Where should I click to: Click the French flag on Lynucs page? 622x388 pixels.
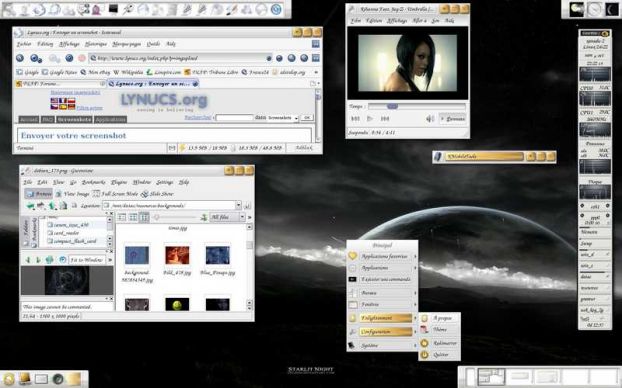click(63, 101)
